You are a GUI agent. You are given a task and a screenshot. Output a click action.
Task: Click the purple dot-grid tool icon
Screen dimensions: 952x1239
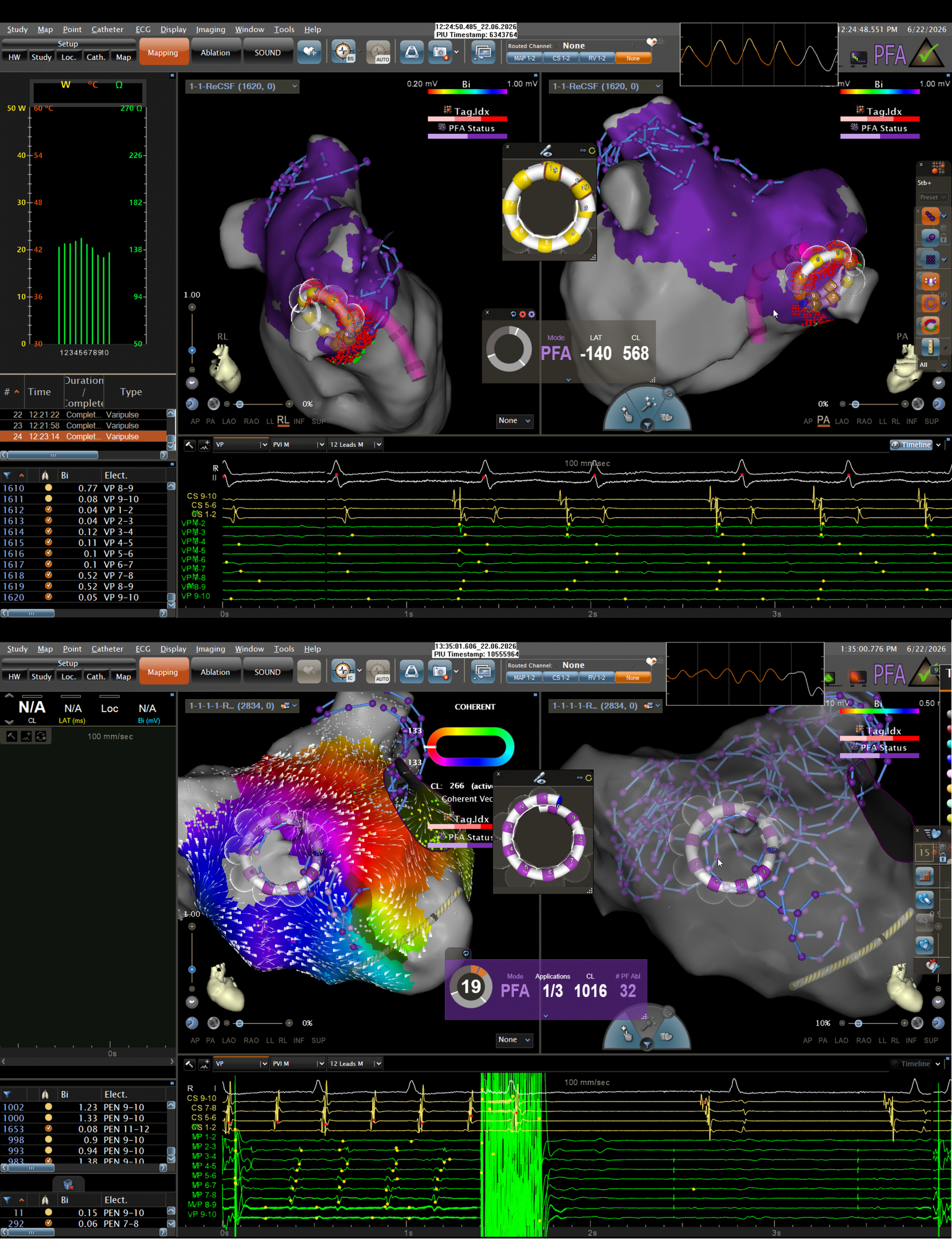point(930,259)
